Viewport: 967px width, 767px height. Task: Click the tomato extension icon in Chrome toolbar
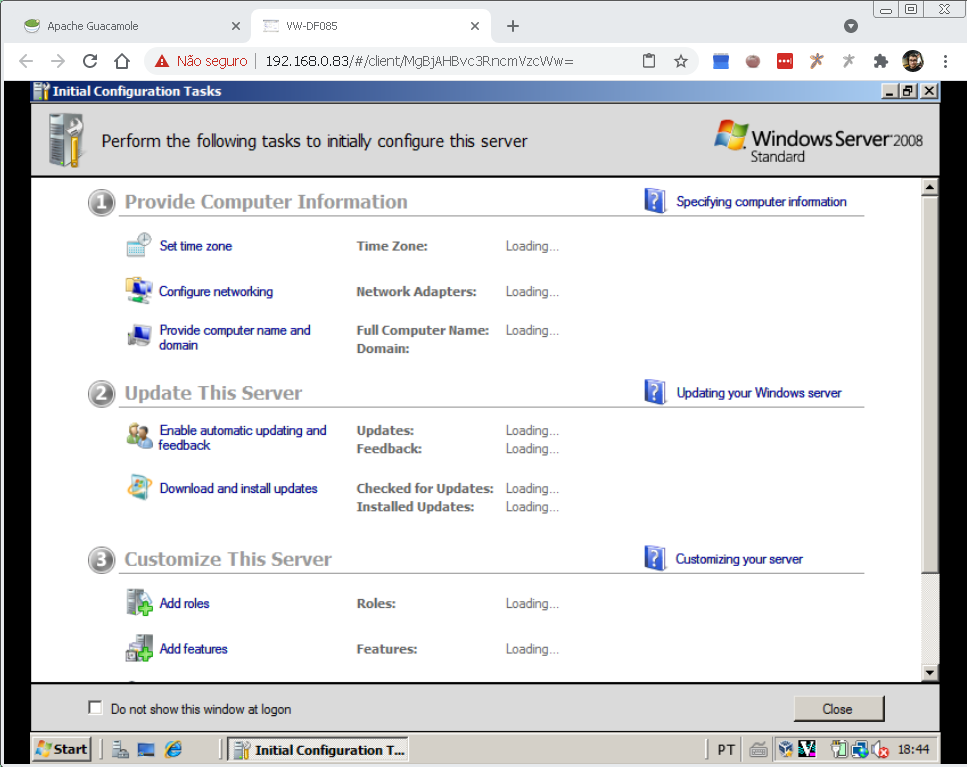pyautogui.click(x=752, y=61)
